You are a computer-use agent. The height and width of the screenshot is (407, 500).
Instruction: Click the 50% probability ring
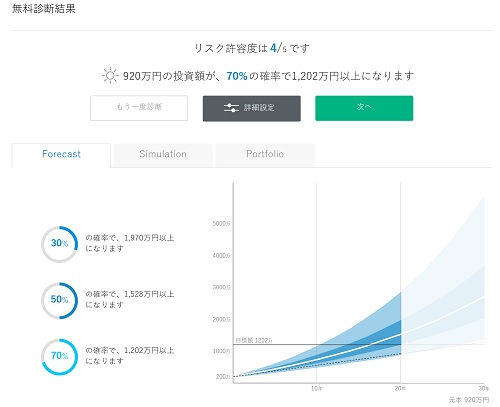click(x=59, y=301)
